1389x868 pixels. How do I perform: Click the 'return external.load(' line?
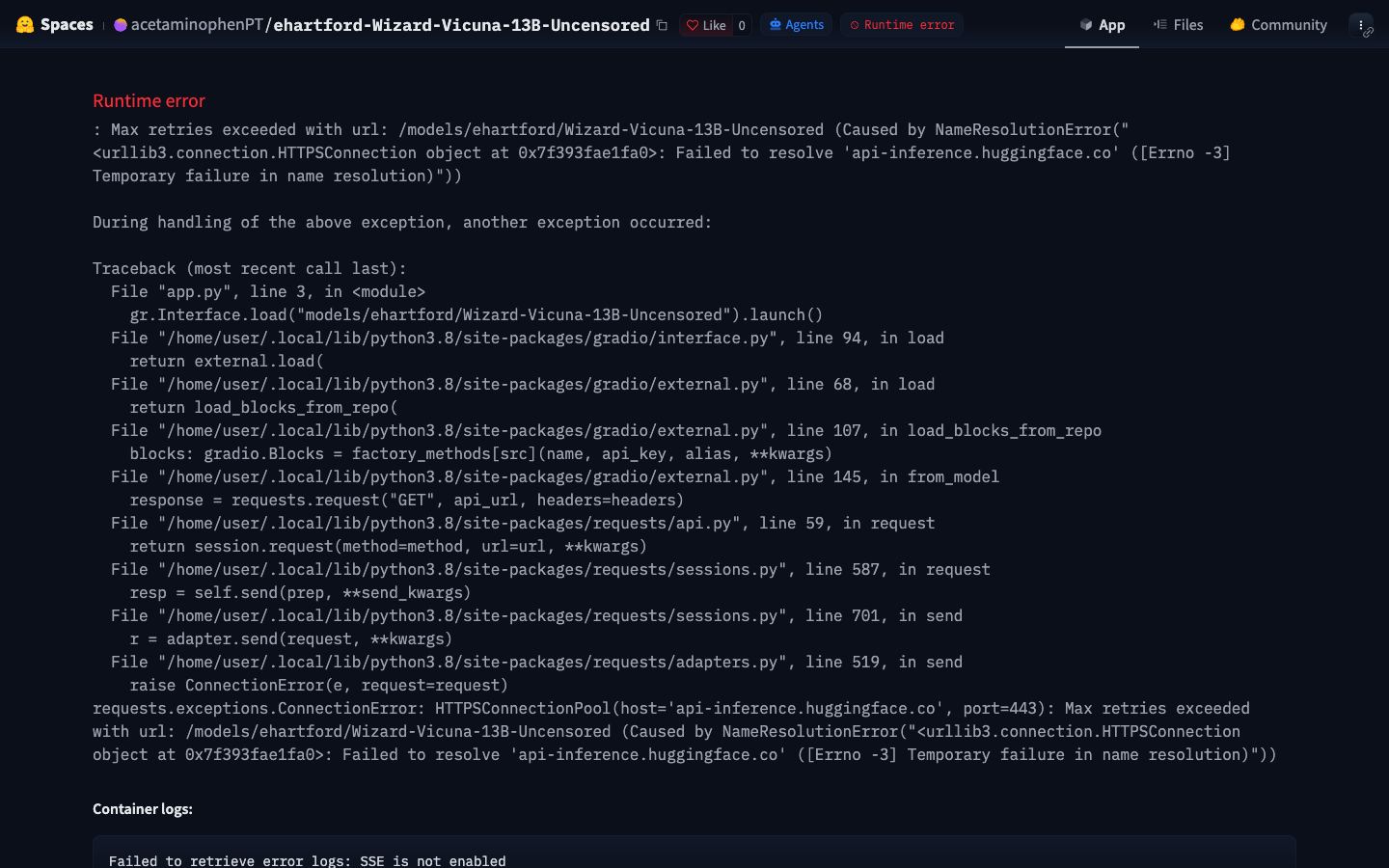(x=227, y=361)
